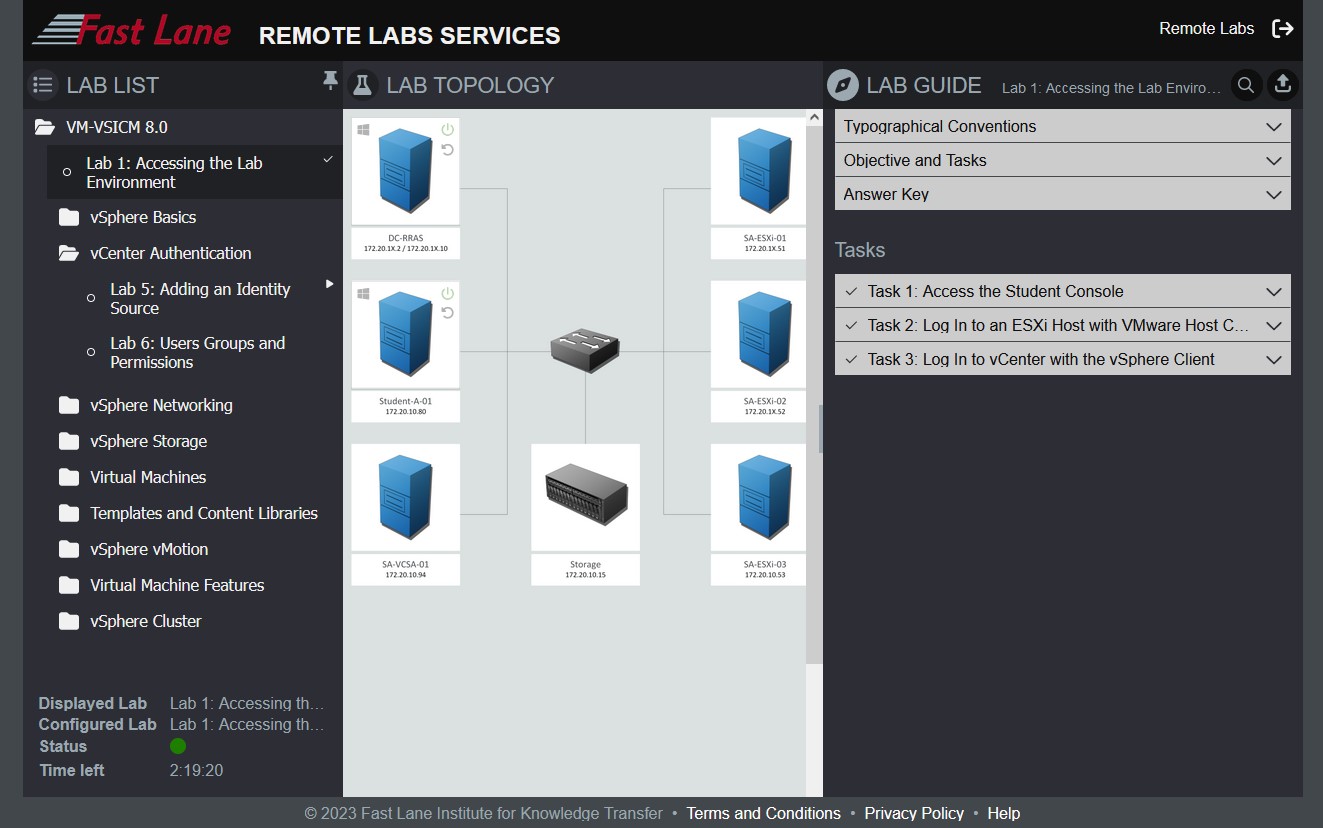Expand the Answer Key section
Image resolution: width=1323 pixels, height=828 pixels.
[1063, 194]
